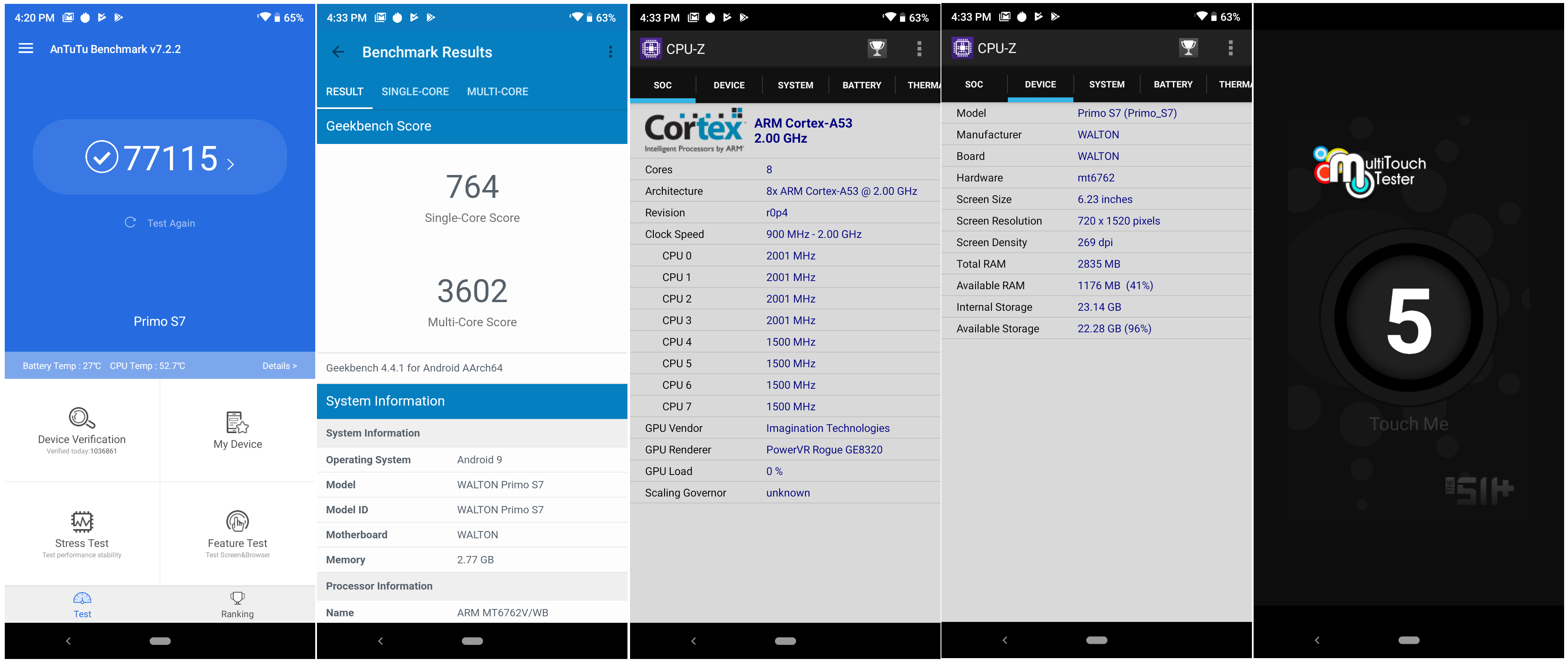Open AnTuTu Ranking bottom tab
This screenshot has height=662, width=1568.
point(237,605)
